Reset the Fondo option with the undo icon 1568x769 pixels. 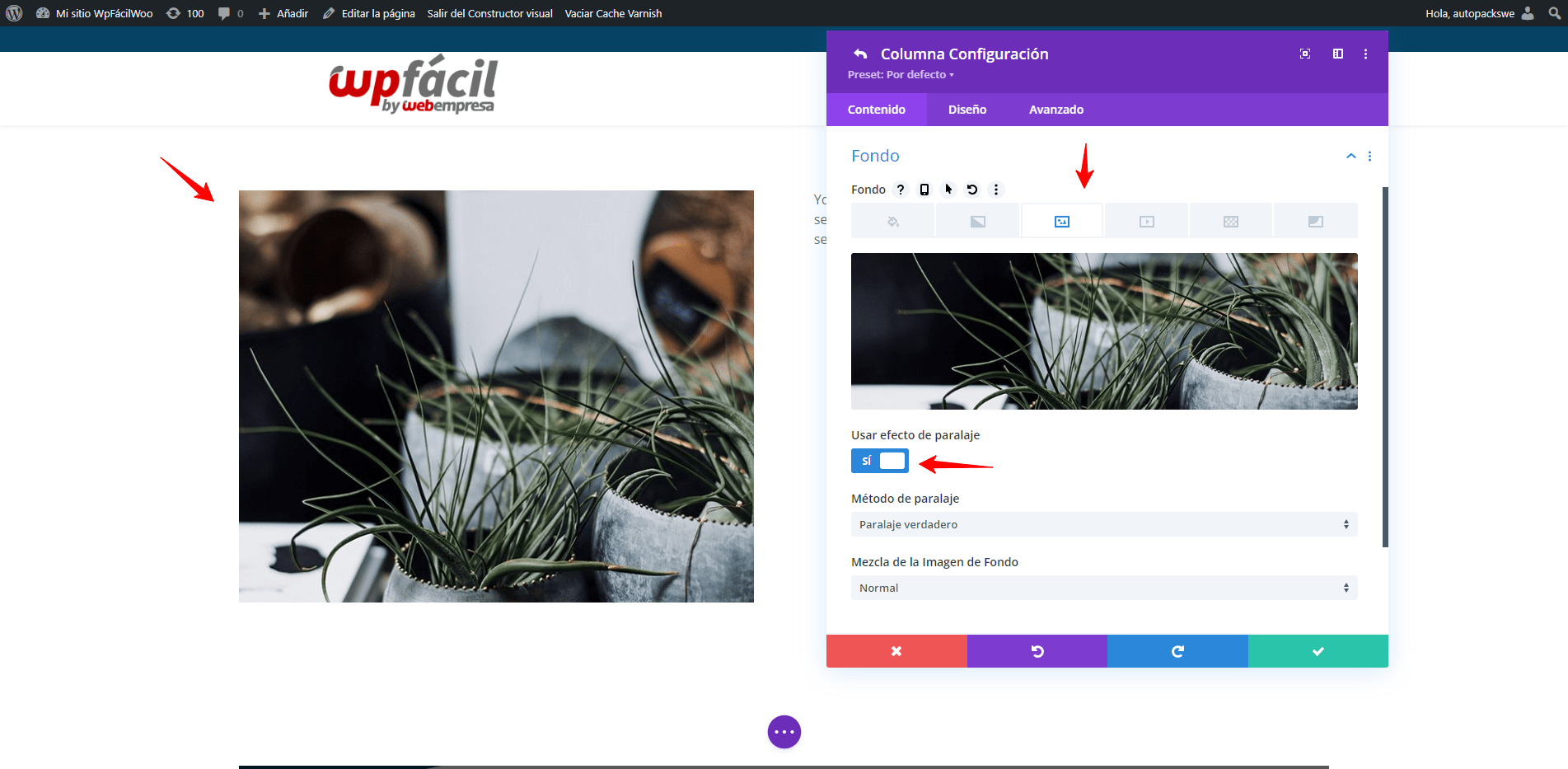pos(972,190)
